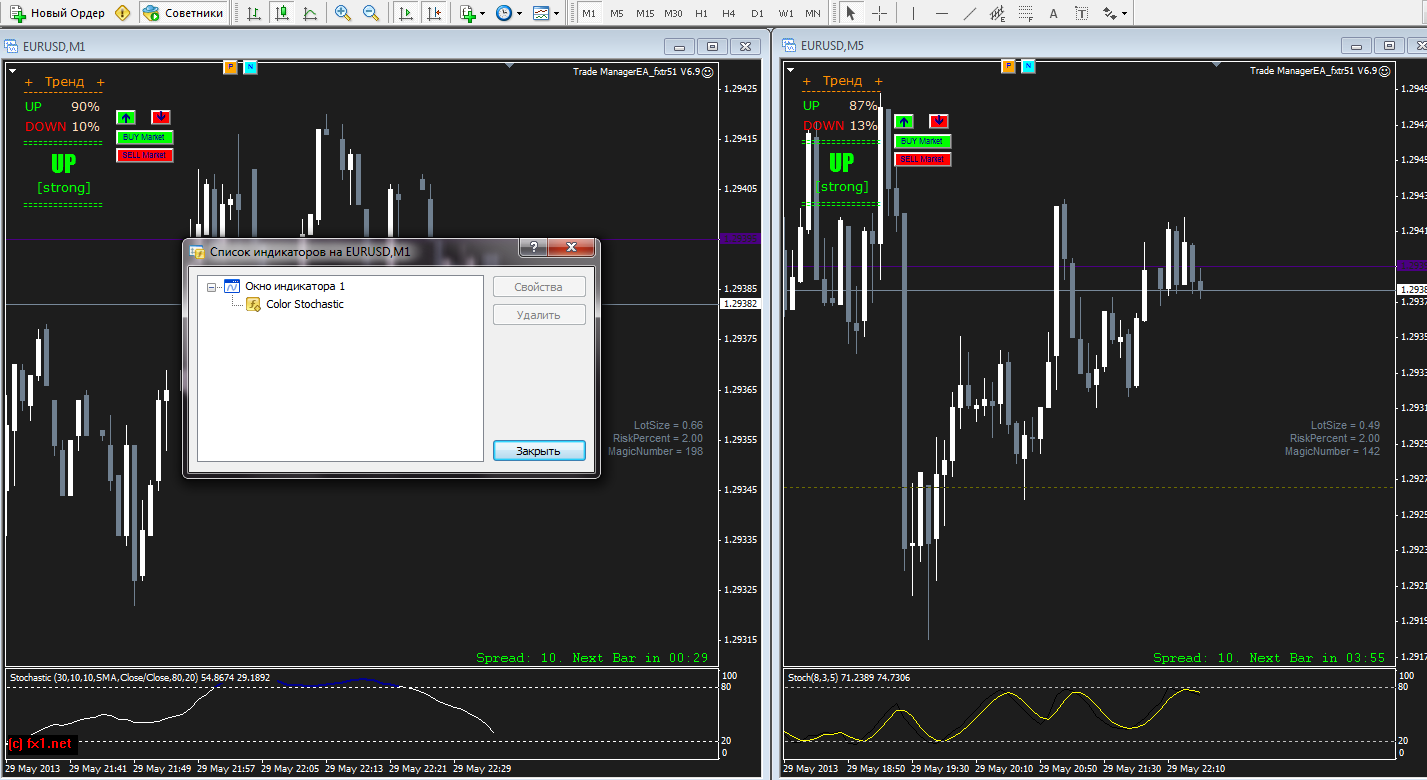Click the Stochastic (30,10,10,SMA) indicator label
The height and width of the screenshot is (780, 1427).
(139, 678)
